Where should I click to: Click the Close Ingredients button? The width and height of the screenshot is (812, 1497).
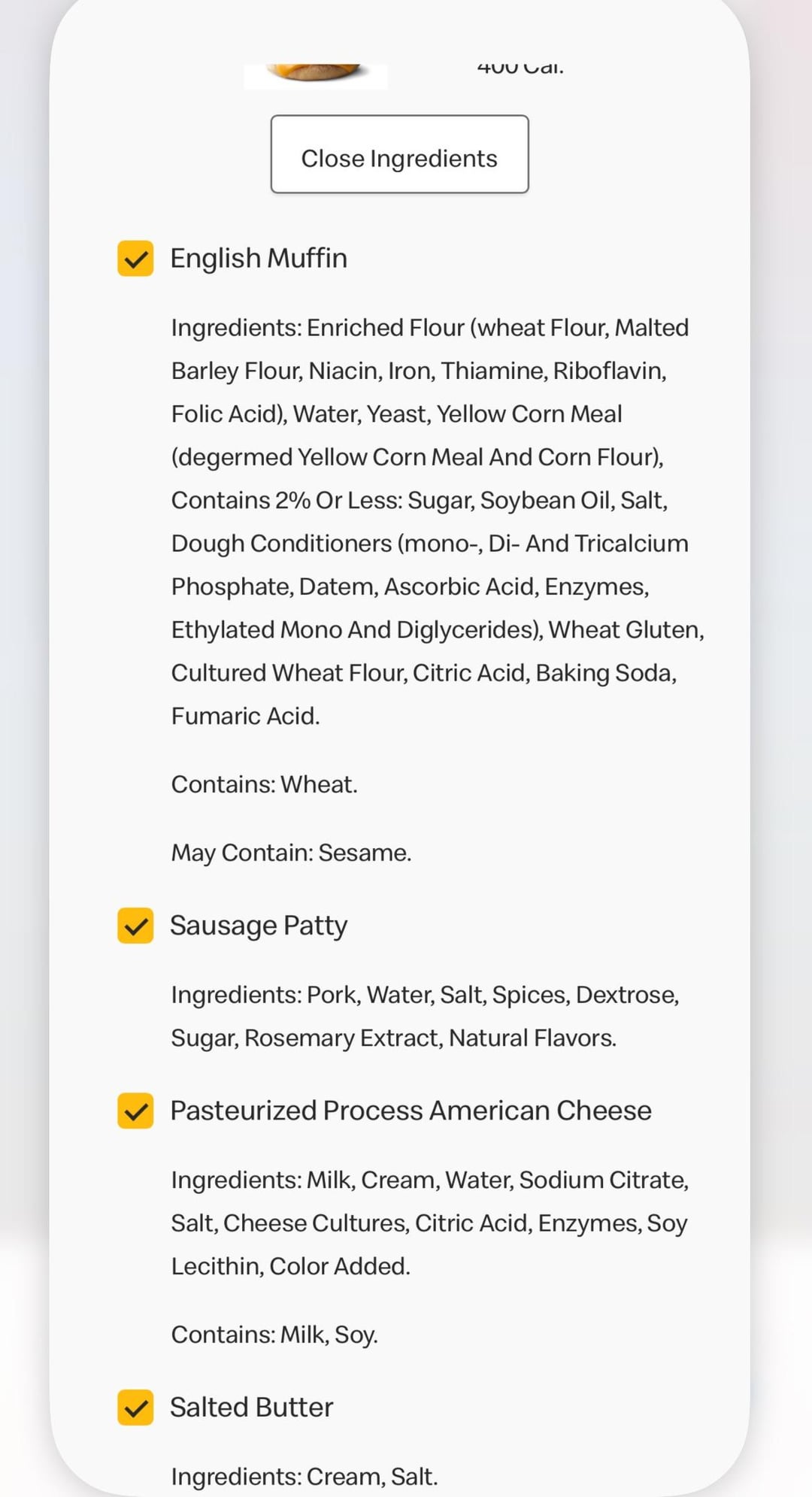pos(399,154)
